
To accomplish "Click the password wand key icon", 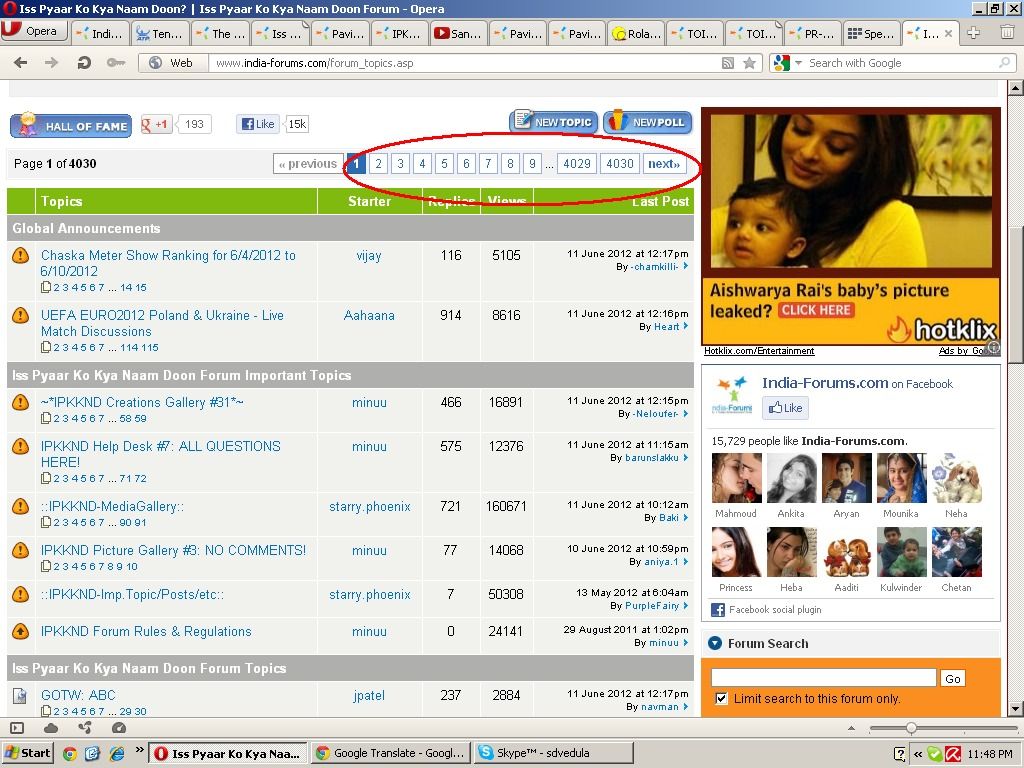I will (116, 63).
